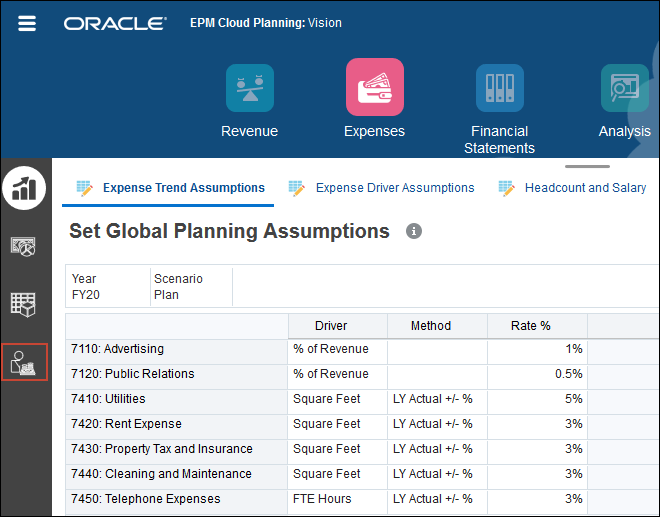
Task: Click the info icon beside the page title
Action: (414, 231)
